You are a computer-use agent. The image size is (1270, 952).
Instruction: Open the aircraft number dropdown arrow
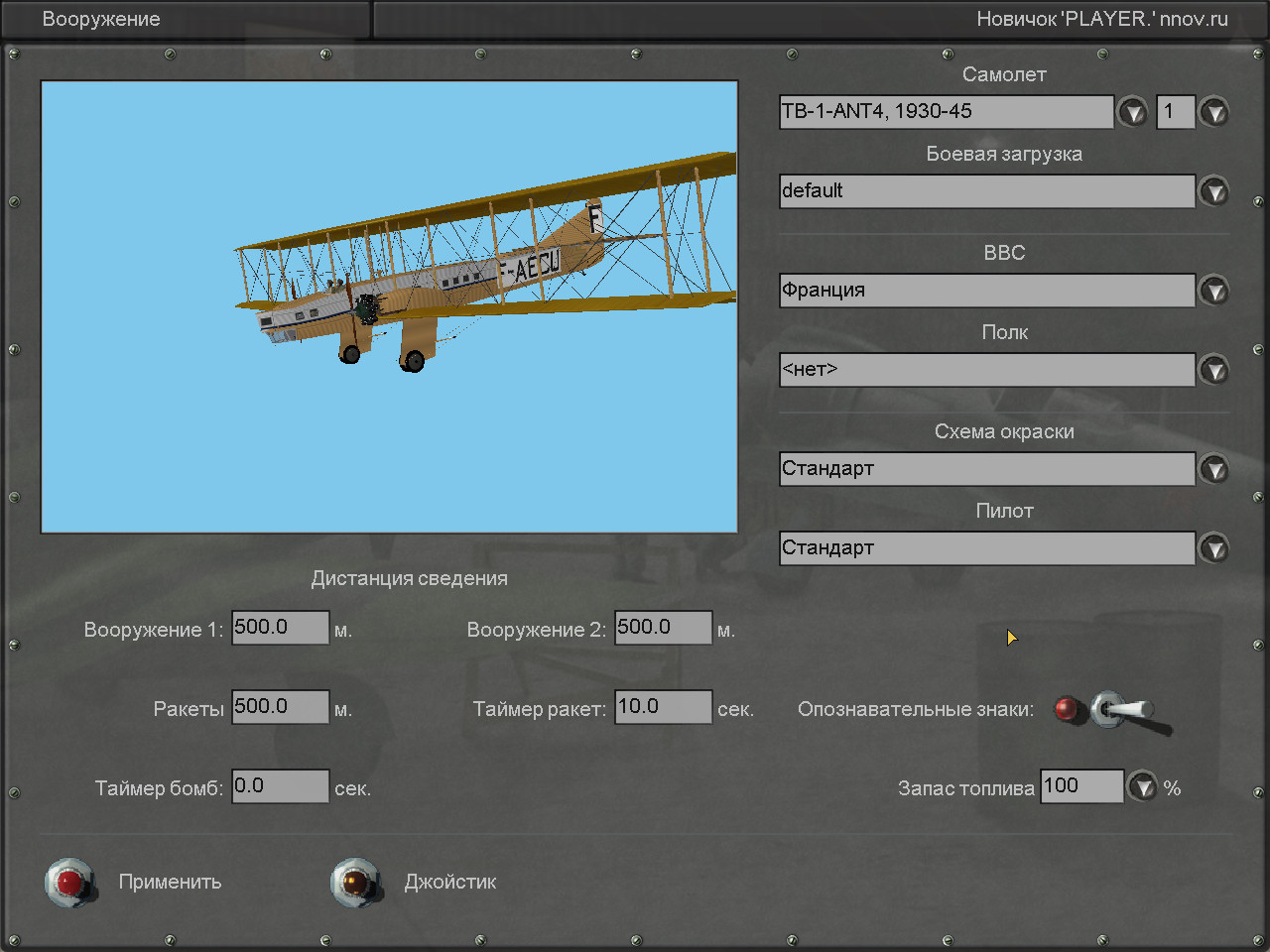coord(1213,112)
